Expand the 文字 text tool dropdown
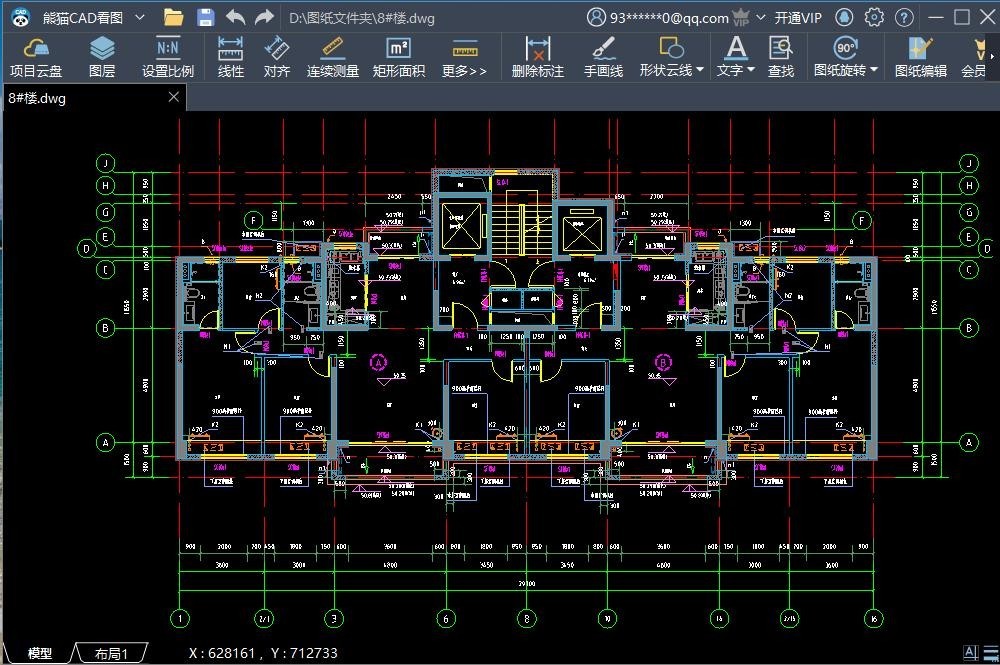This screenshot has height=665, width=1000. point(751,71)
